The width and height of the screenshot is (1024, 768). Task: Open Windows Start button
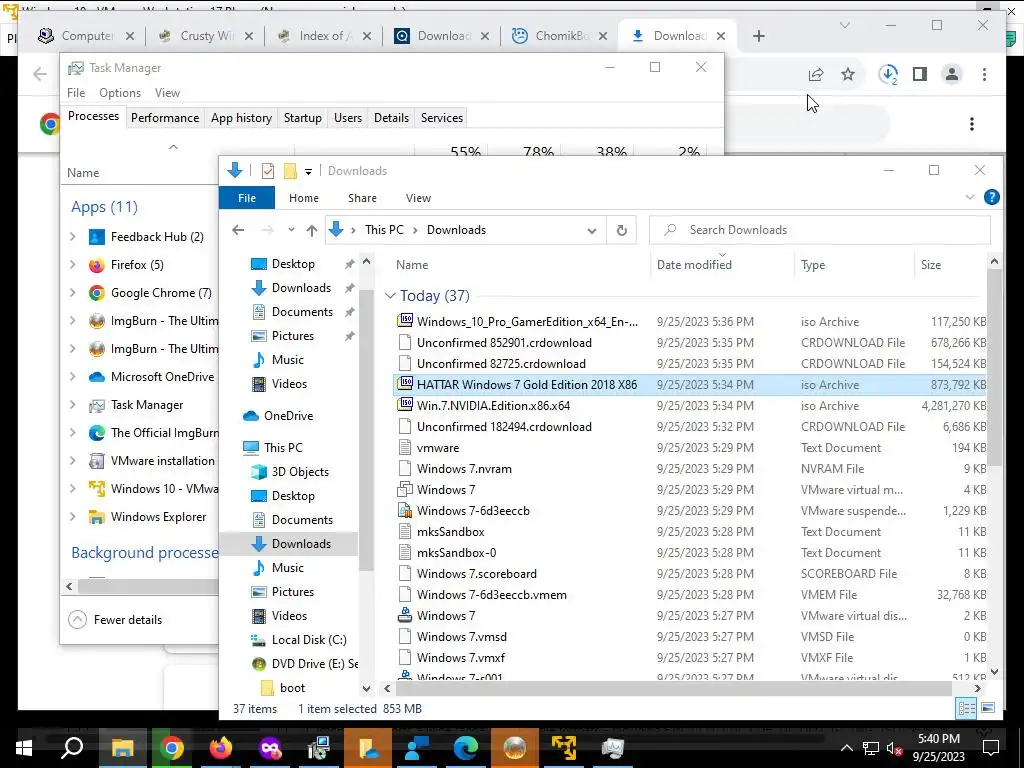(x=24, y=748)
